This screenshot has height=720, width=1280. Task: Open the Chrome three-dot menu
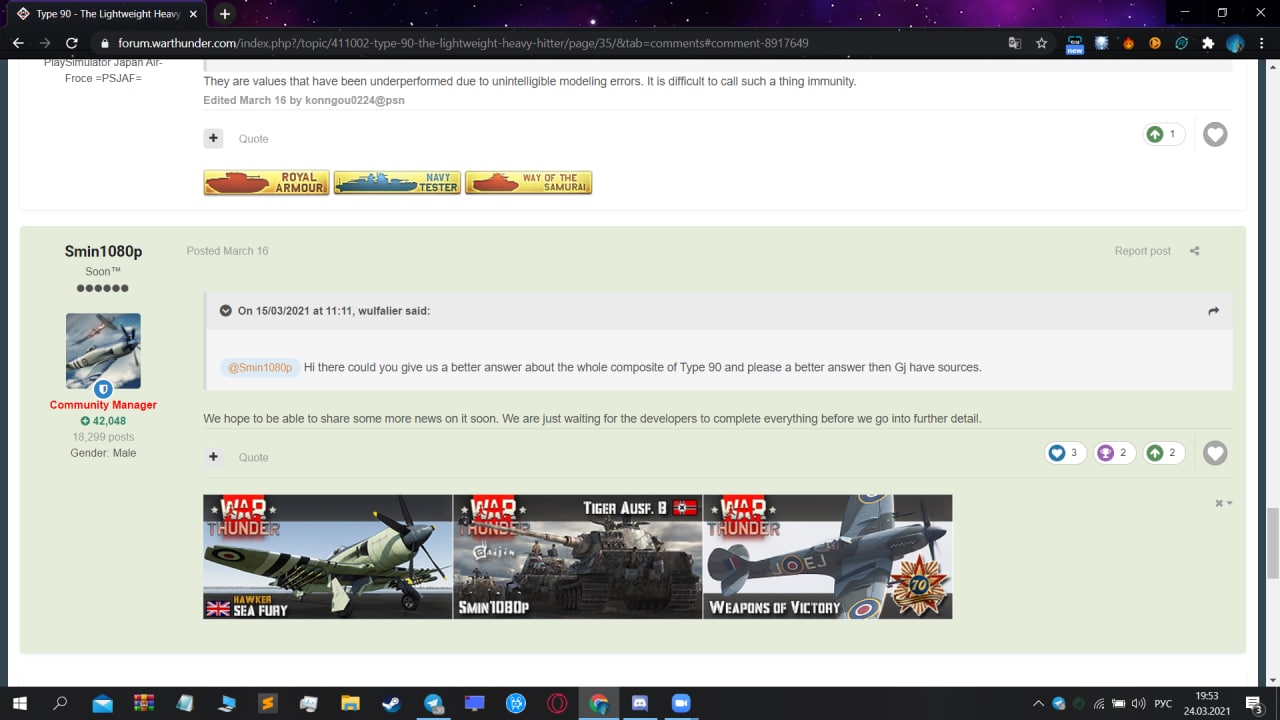click(x=1261, y=43)
